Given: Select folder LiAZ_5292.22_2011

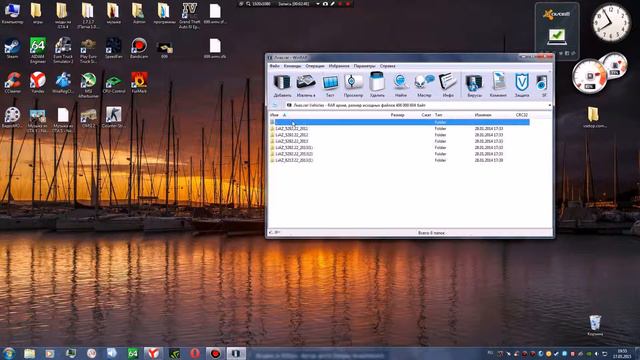Looking at the screenshot, I should point(292,129).
